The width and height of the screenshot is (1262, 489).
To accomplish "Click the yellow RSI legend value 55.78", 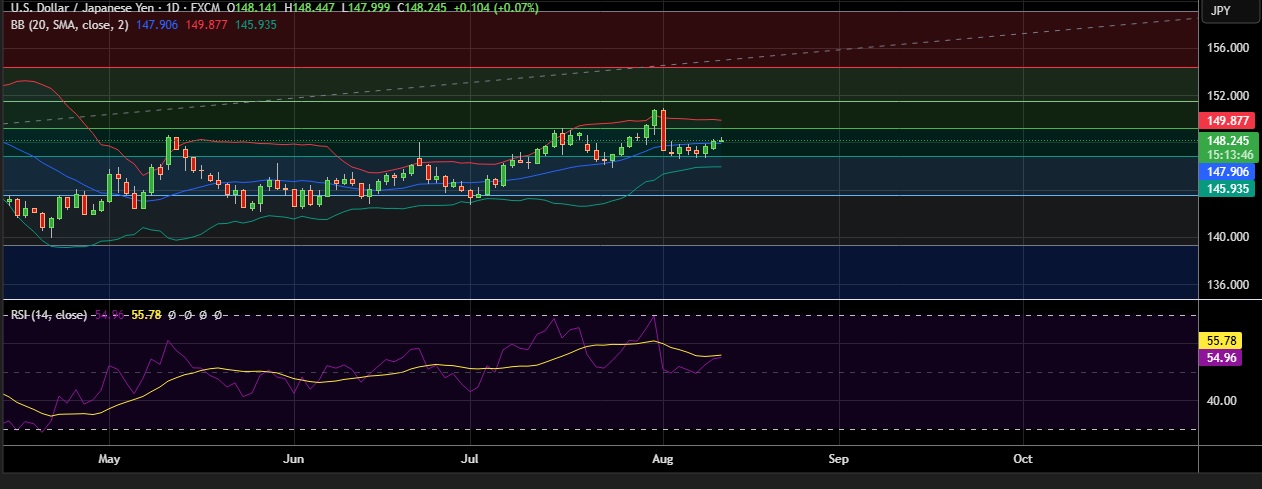I will click(147, 315).
